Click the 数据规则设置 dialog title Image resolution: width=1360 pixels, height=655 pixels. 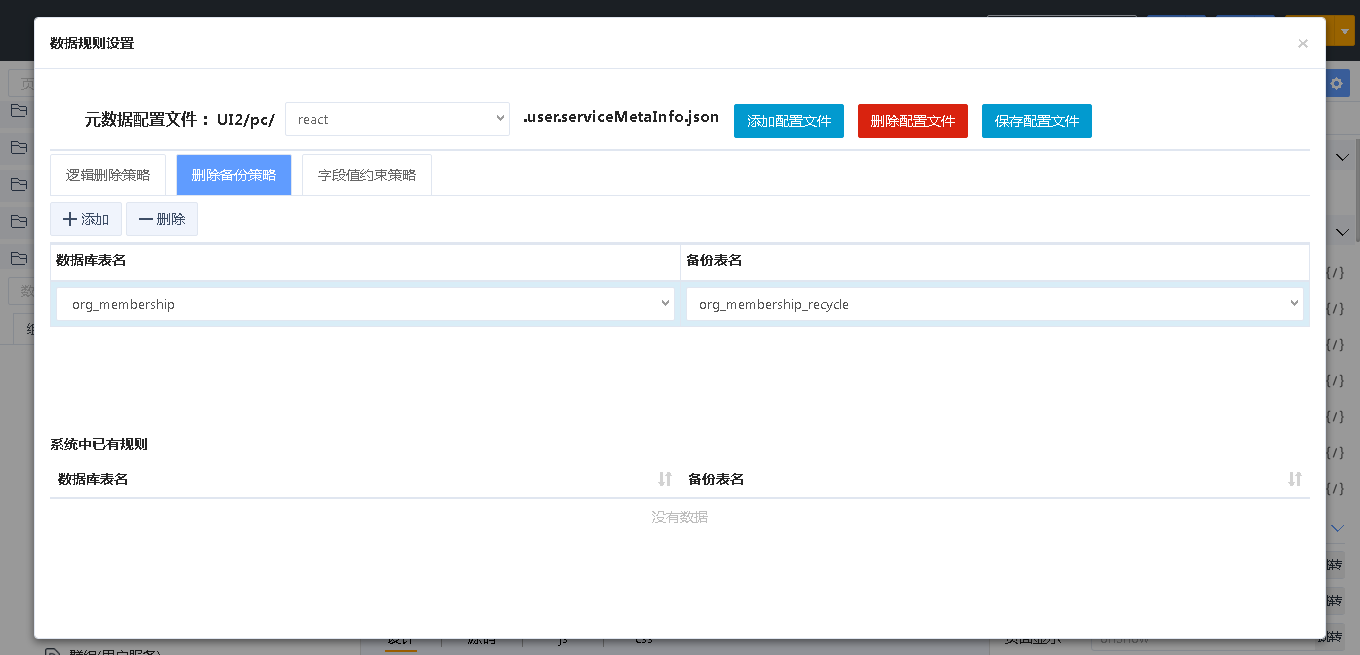pos(92,43)
